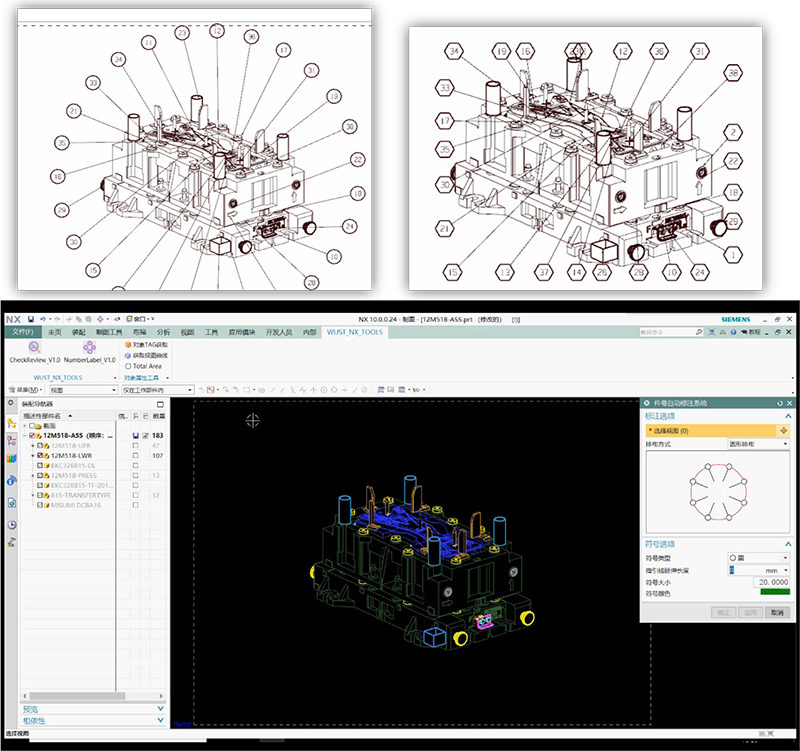The width and height of the screenshot is (800, 751).
Task: Click the 符号大小 20.0000 value field
Action: (771, 582)
